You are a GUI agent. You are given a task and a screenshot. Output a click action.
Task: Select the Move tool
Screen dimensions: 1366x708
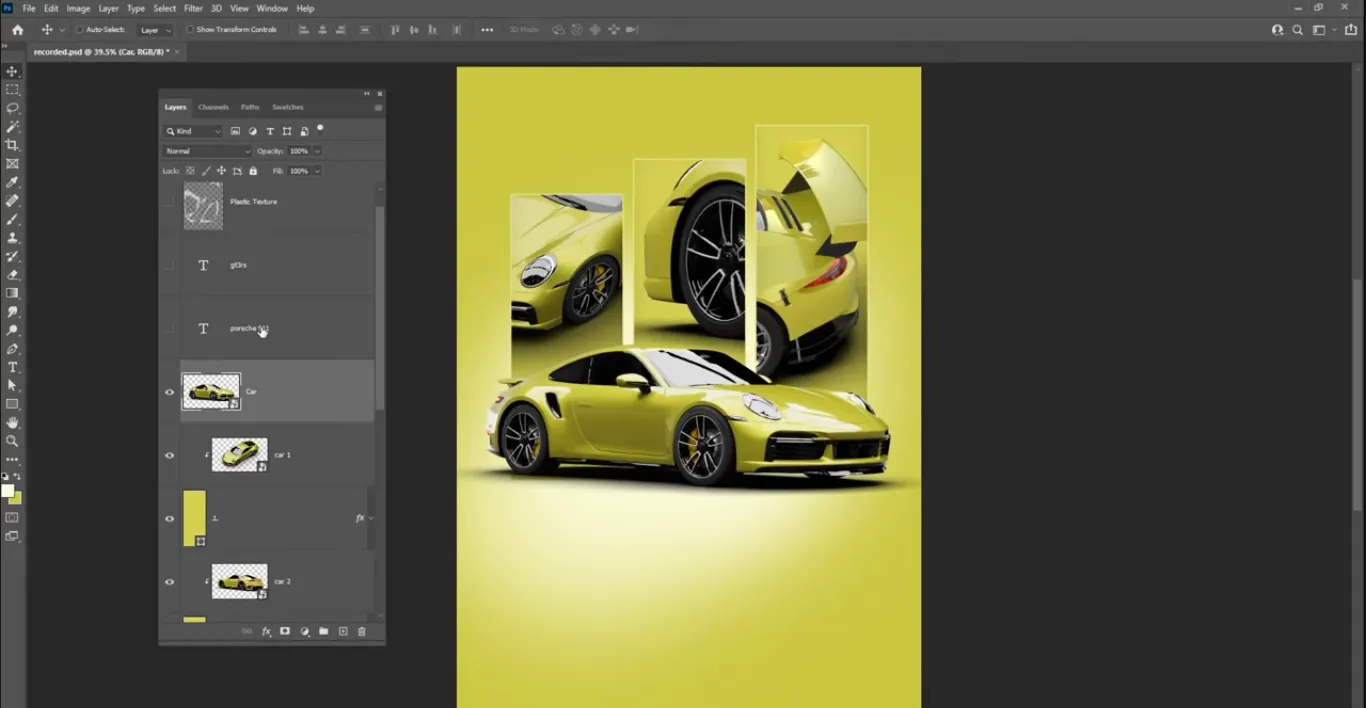pos(12,71)
